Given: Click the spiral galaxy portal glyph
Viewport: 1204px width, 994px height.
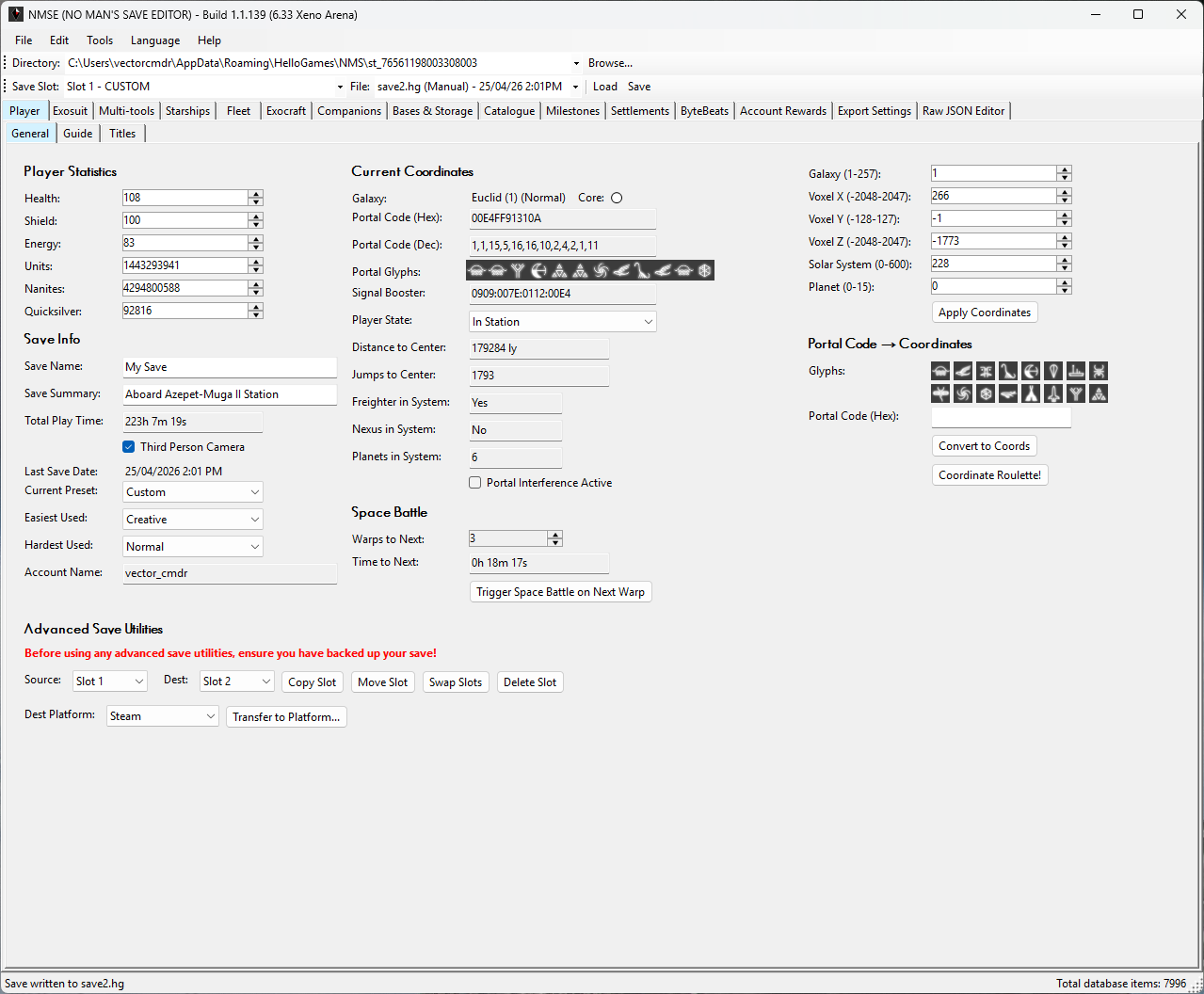Looking at the screenshot, I should pyautogui.click(x=963, y=393).
